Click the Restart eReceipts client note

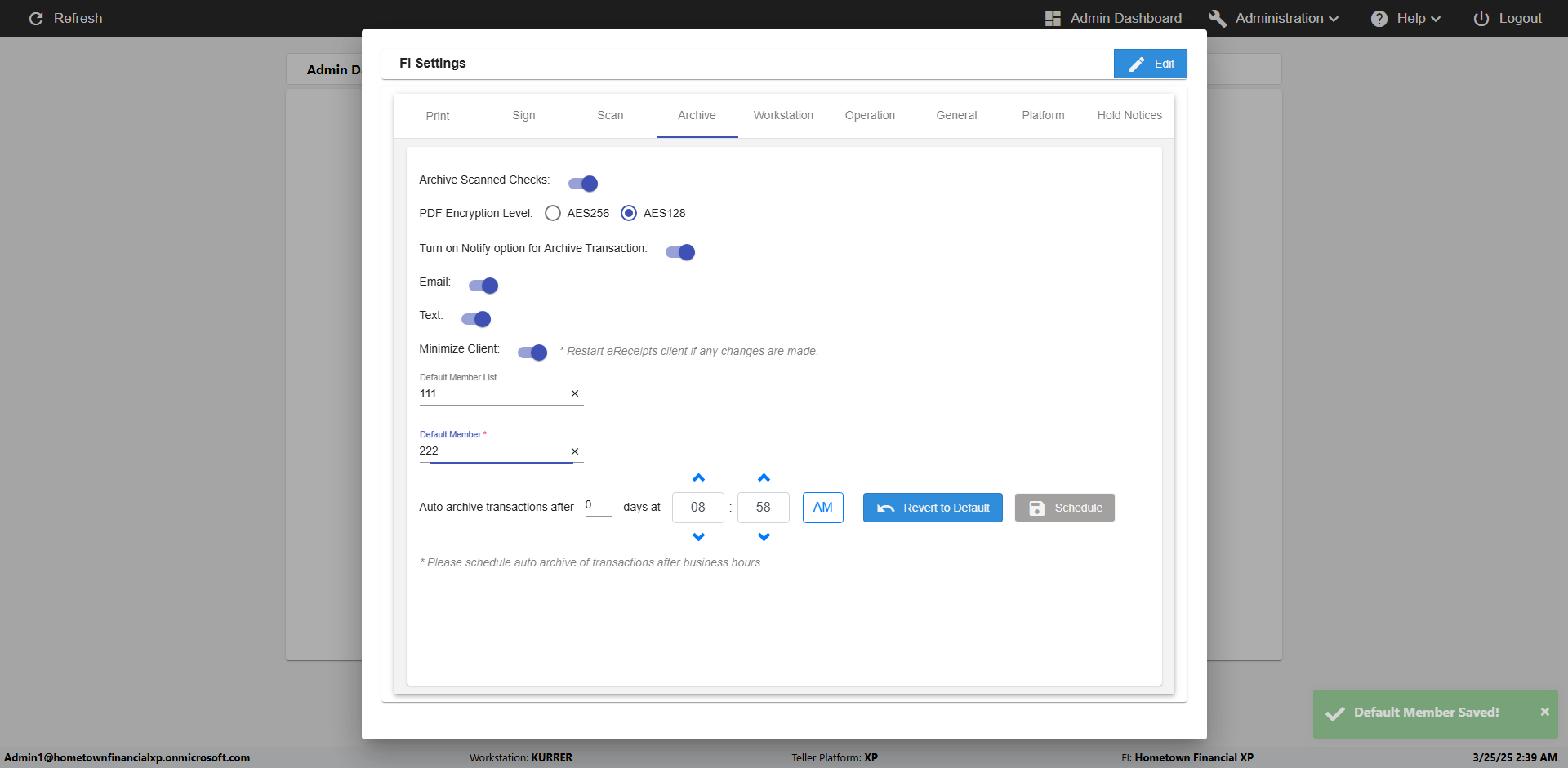tap(689, 352)
